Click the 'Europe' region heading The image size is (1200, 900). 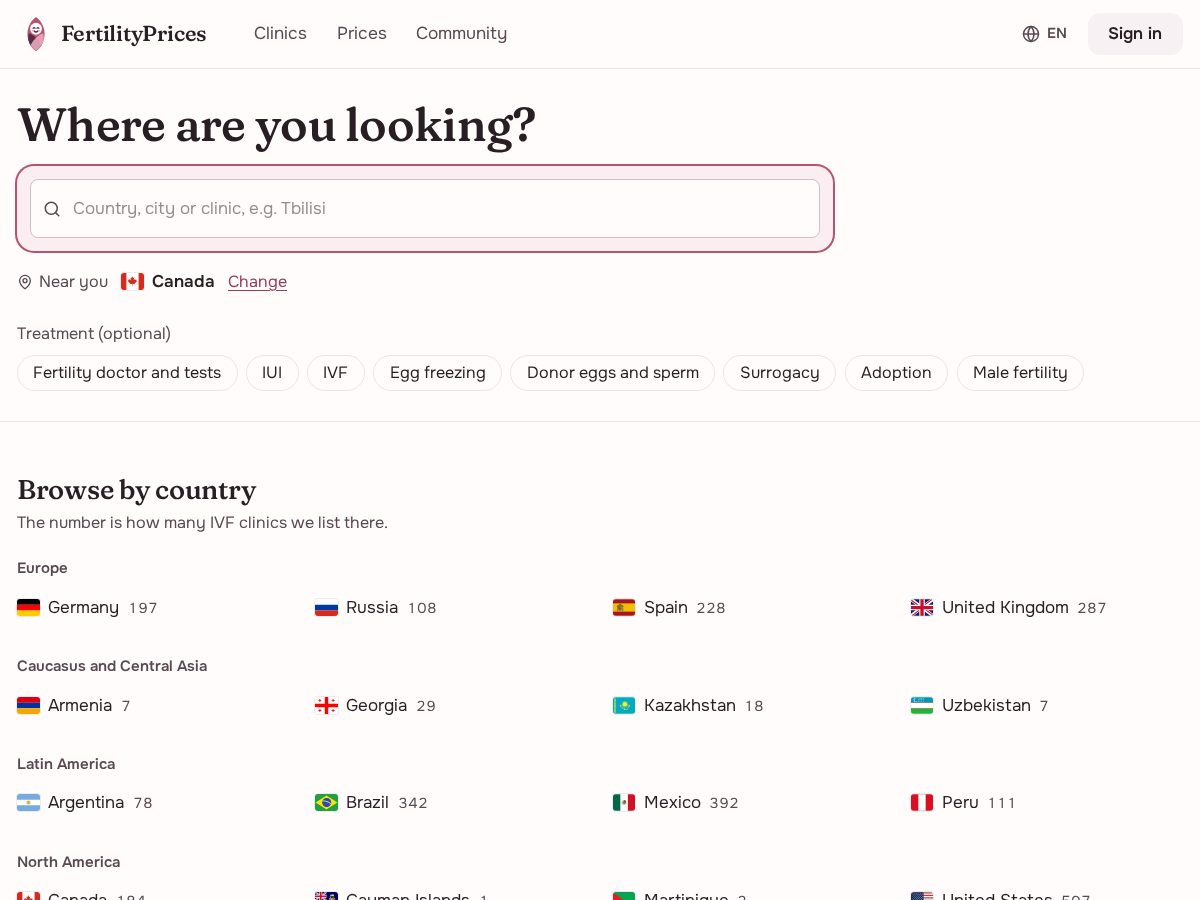coord(42,568)
